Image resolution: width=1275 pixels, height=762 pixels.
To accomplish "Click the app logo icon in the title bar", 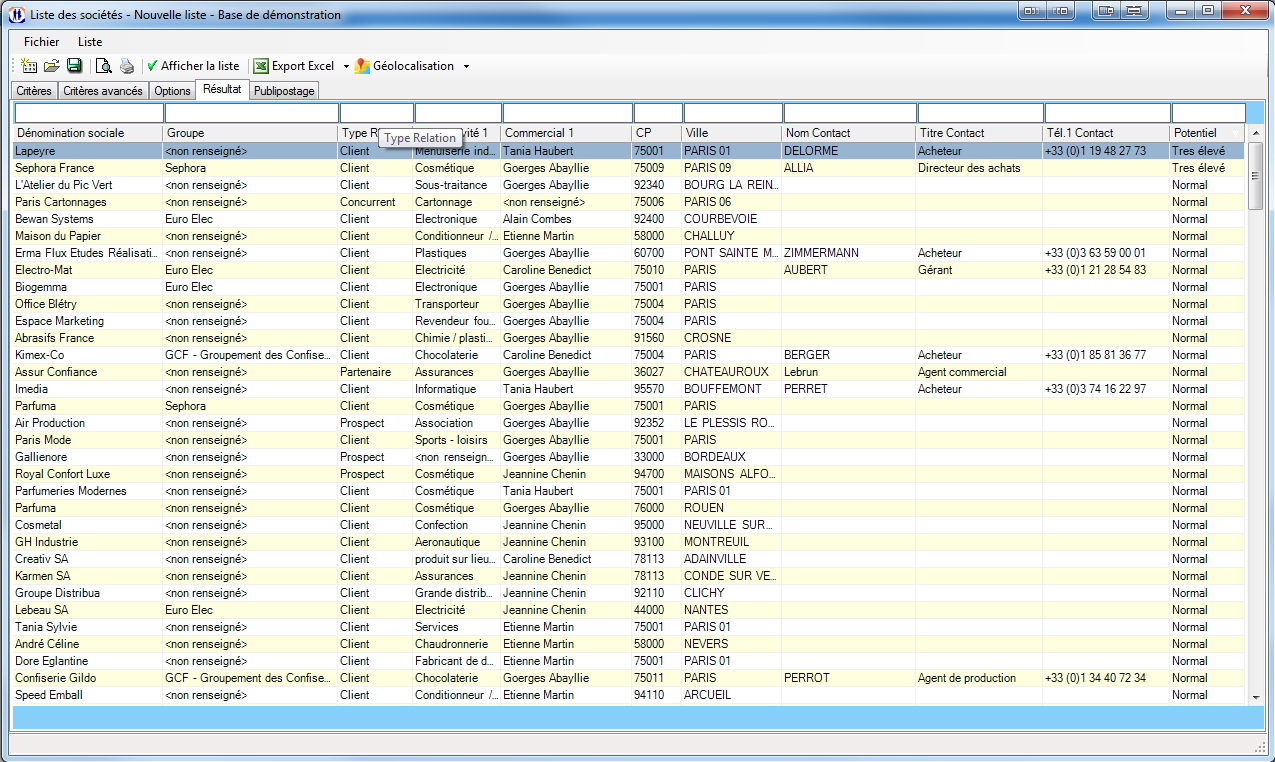I will pyautogui.click(x=17, y=15).
